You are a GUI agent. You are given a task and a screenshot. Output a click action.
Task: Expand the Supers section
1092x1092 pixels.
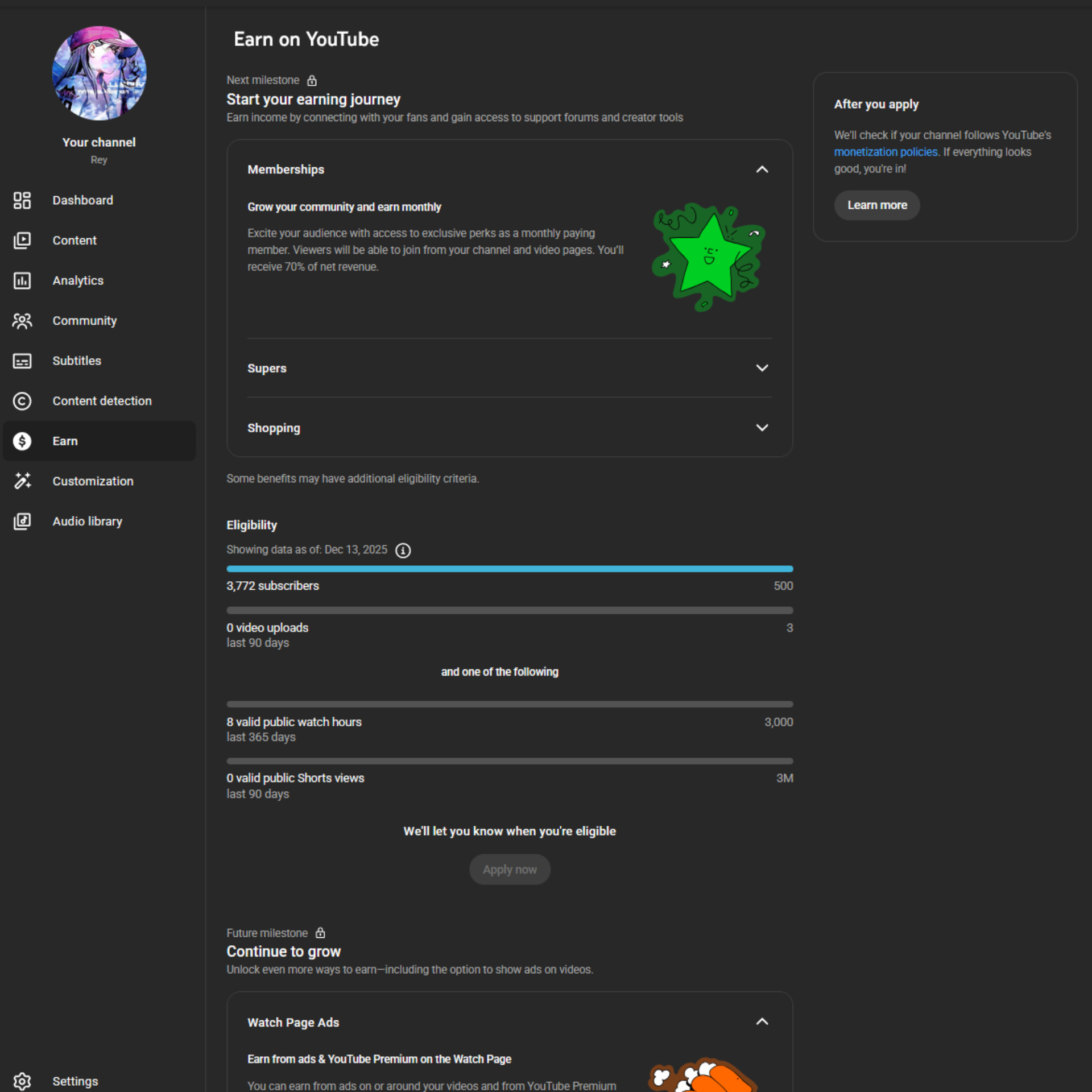762,368
